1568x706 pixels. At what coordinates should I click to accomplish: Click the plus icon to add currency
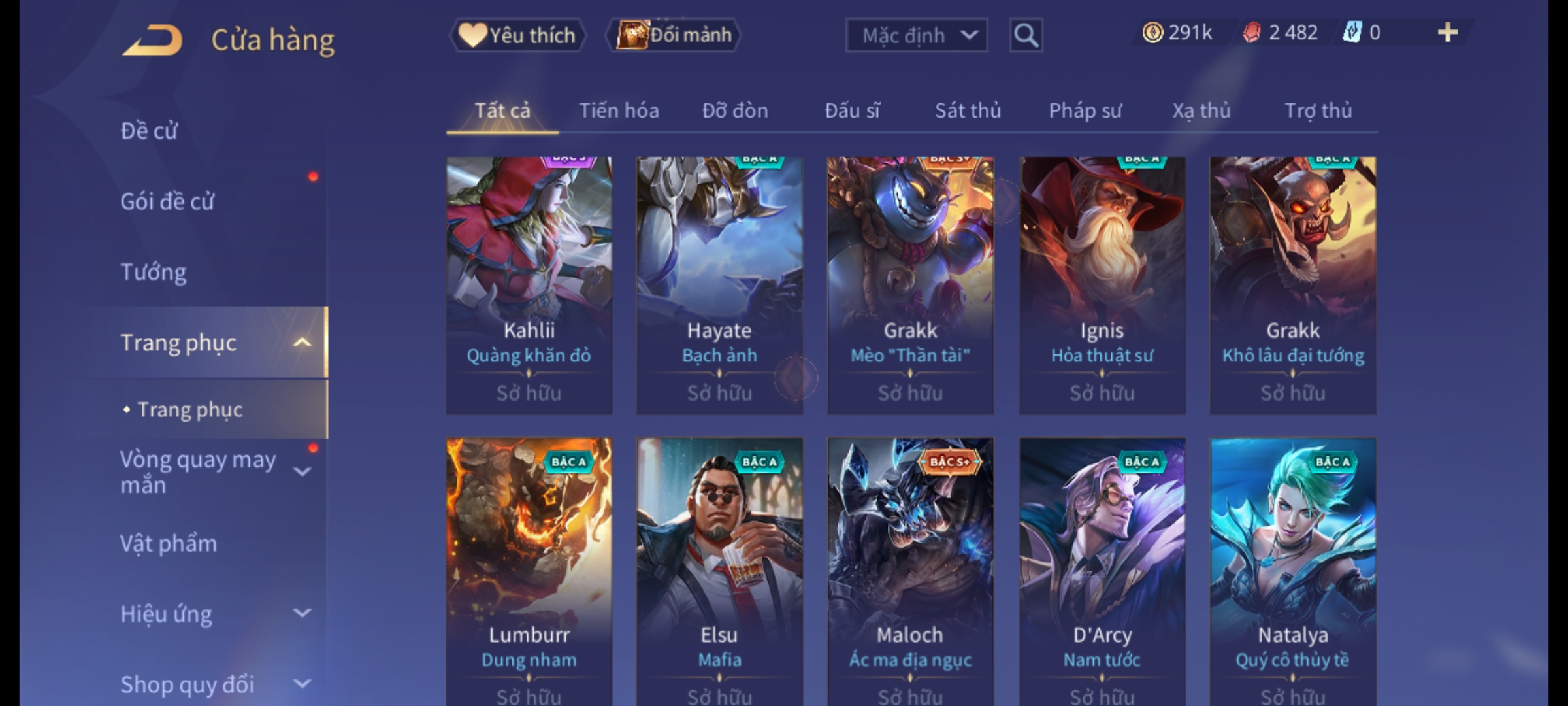click(1448, 32)
